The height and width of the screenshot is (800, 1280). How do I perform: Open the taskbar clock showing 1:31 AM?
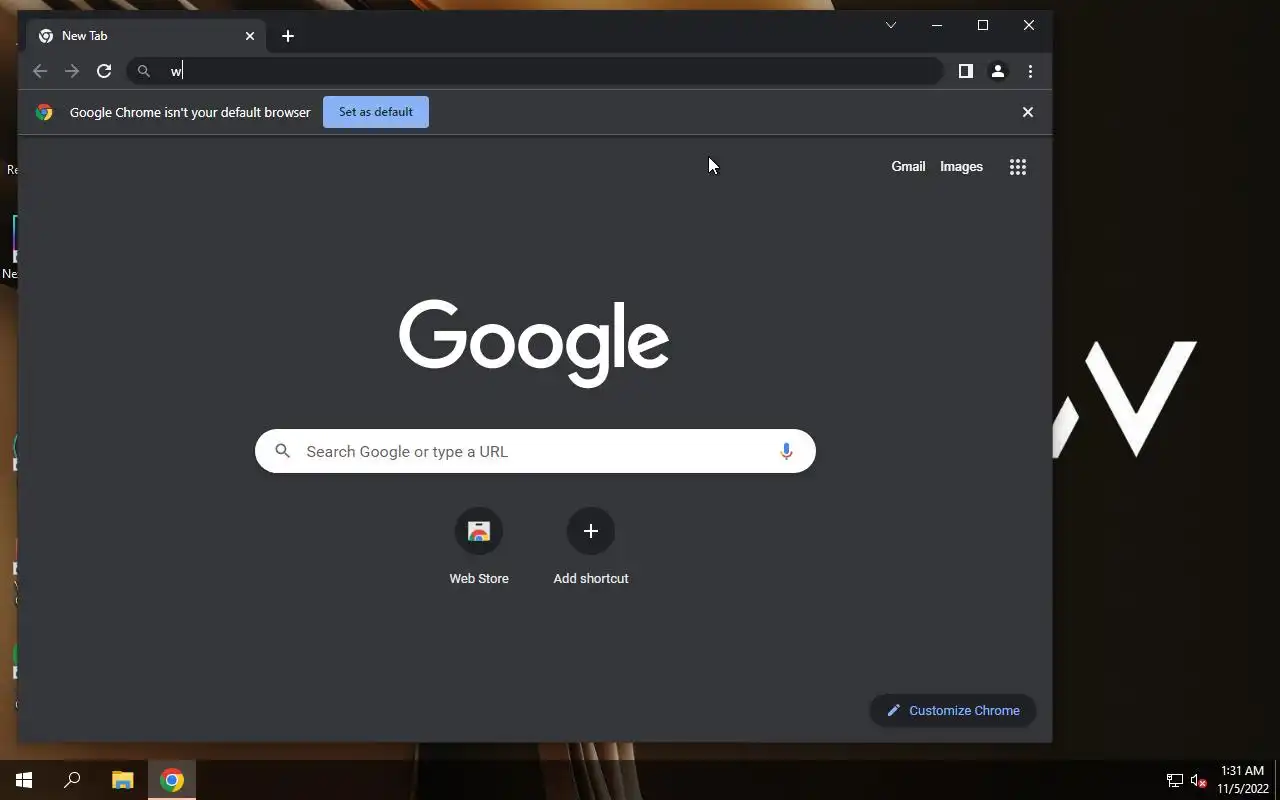[1243, 780]
